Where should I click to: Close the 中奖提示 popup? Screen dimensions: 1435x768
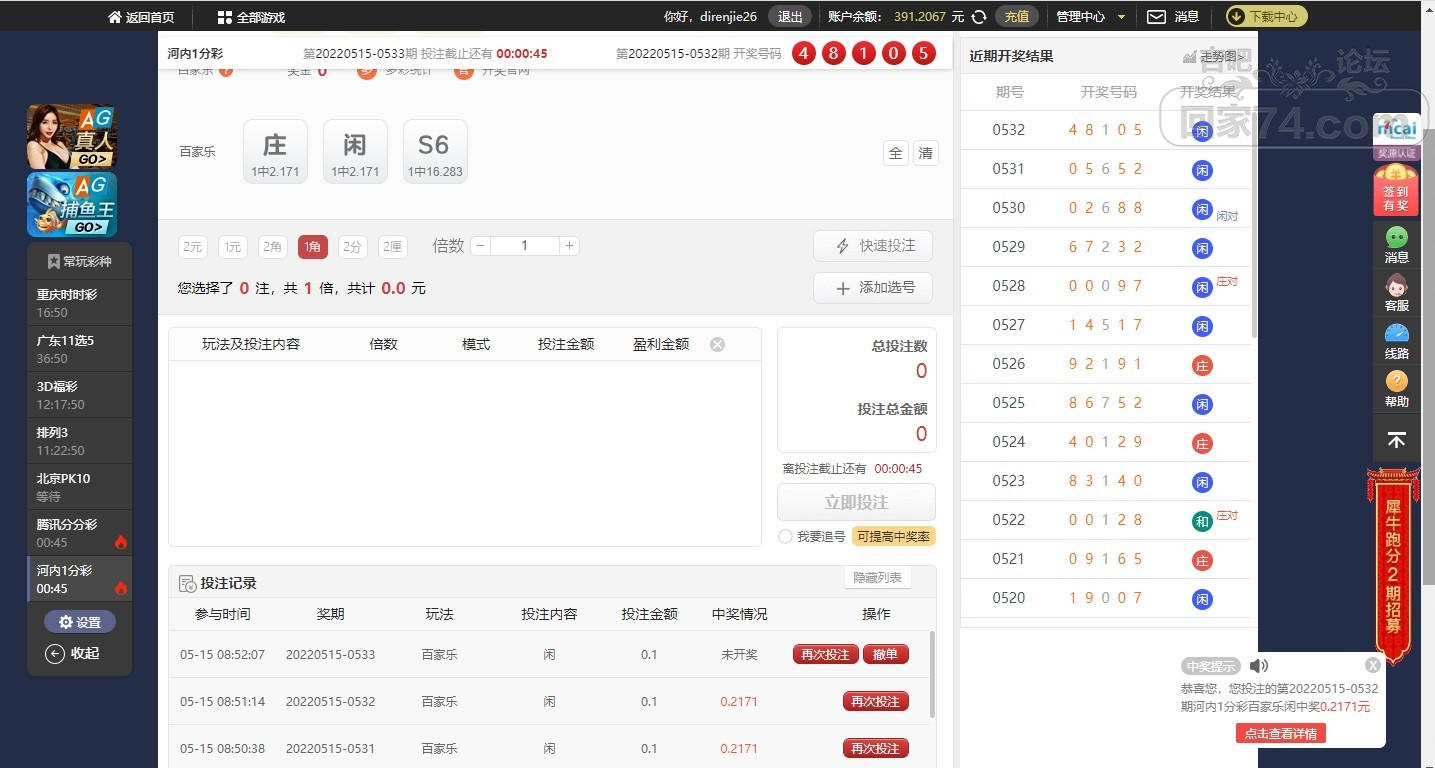coord(1373,665)
